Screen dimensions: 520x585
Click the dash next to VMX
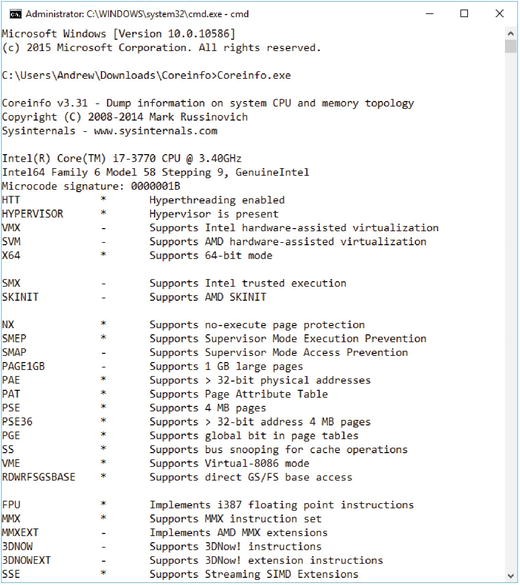pos(104,228)
